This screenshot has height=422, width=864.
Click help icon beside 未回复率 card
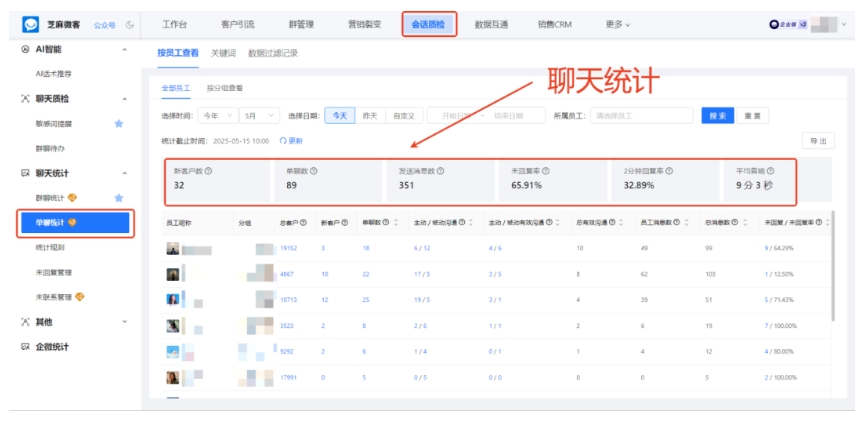click(546, 171)
